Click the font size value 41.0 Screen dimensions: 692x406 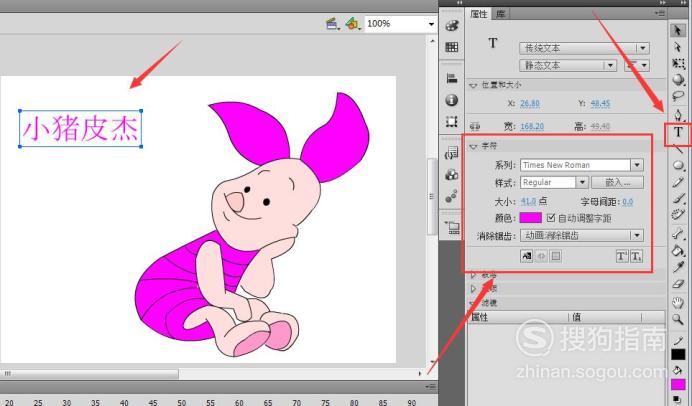528,202
